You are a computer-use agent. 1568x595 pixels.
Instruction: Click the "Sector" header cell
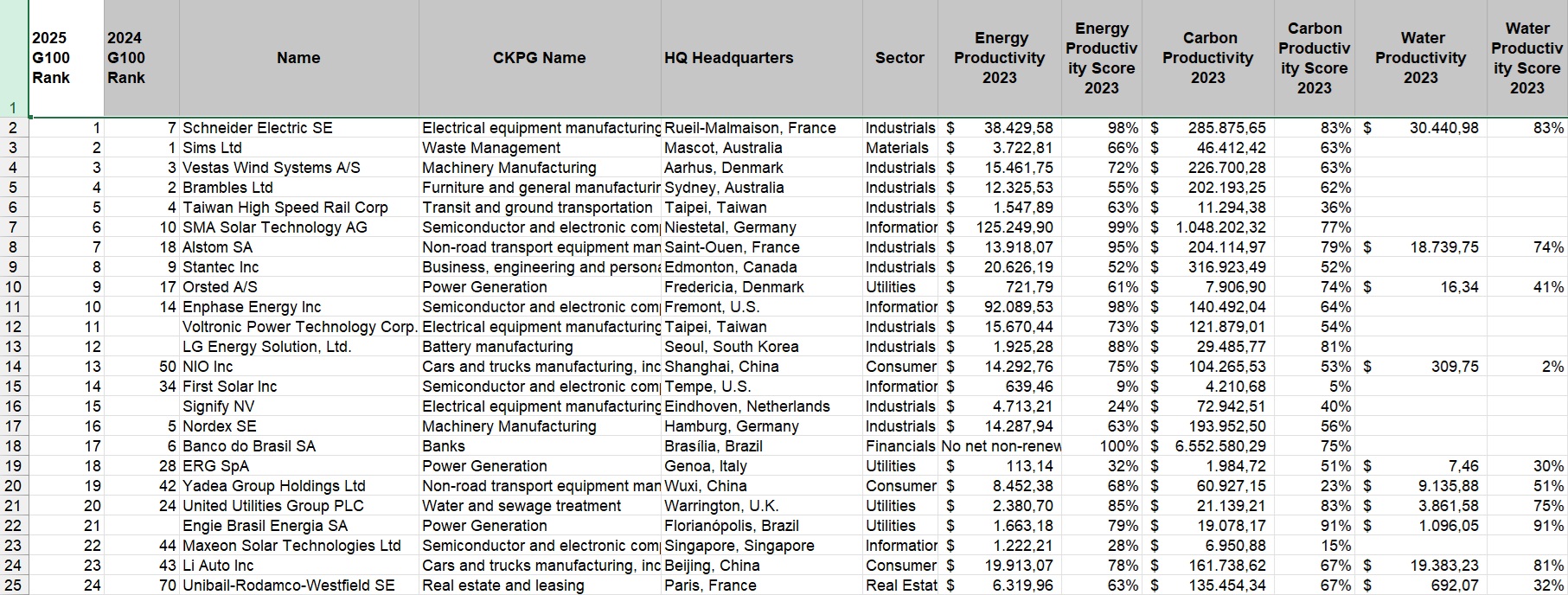[x=900, y=58]
